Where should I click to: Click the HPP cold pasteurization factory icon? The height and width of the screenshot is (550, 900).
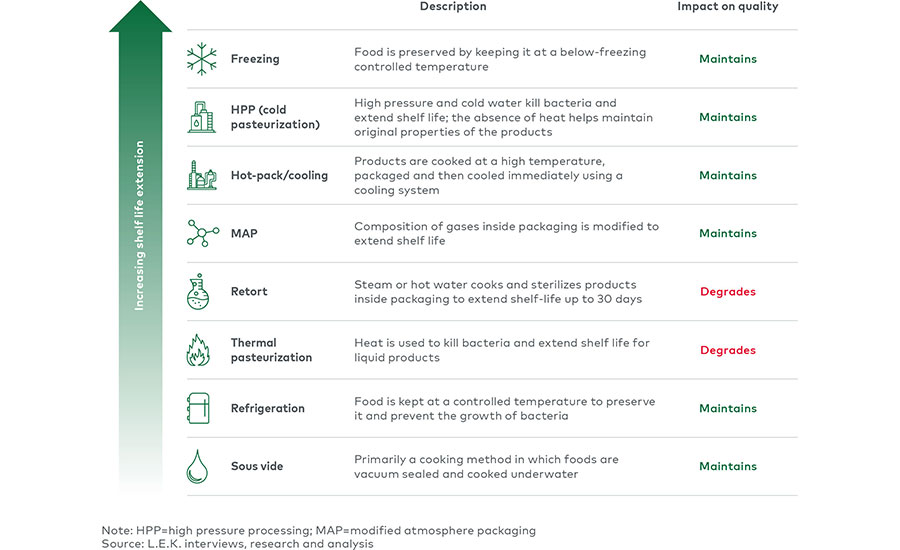201,117
